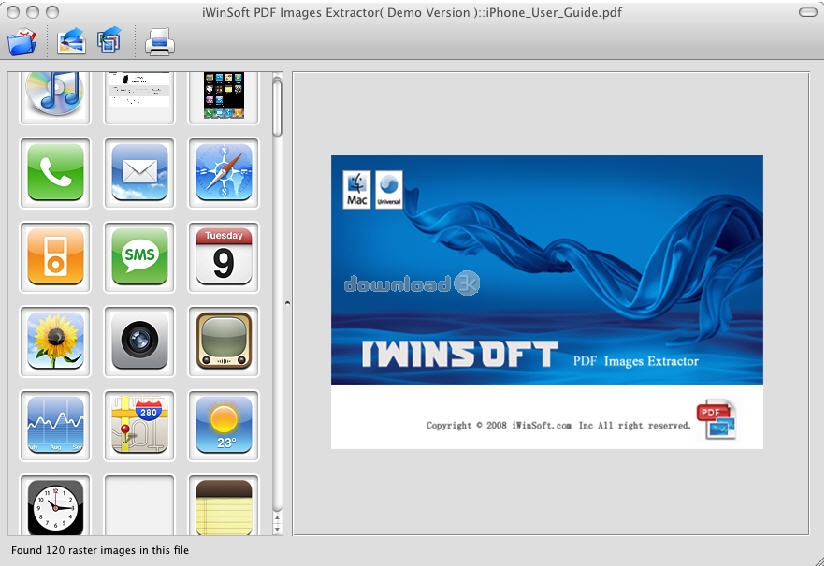This screenshot has width=825, height=566.
Task: Select the green SMS icon thumbnail
Action: coord(139,257)
